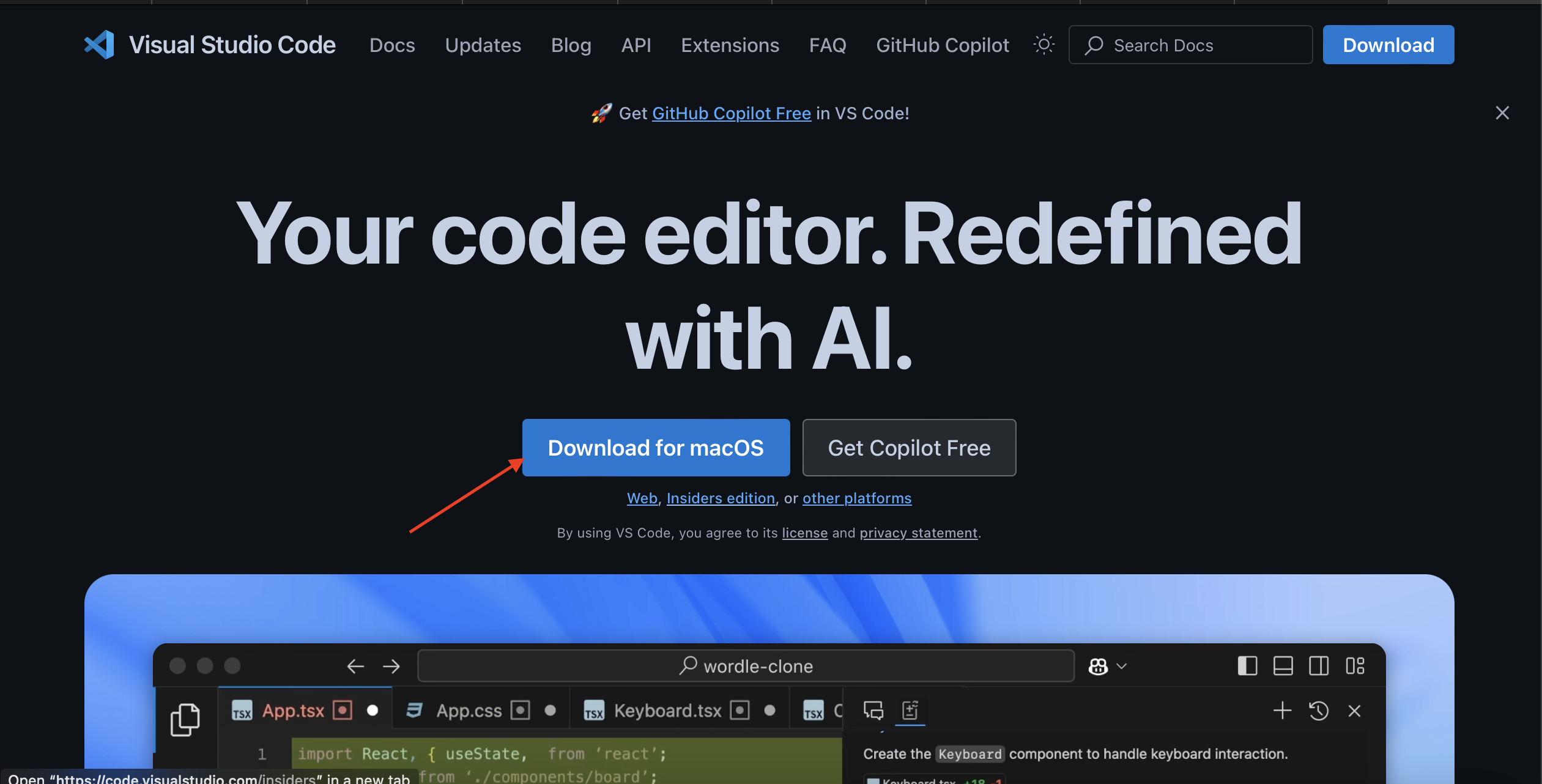This screenshot has height=784, width=1542.
Task: Click Get Copilot Free button
Action: pyautogui.click(x=909, y=448)
